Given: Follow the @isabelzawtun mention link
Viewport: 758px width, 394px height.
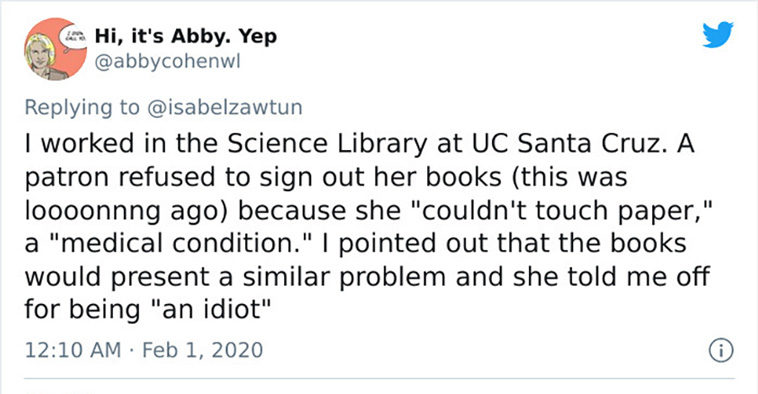Looking at the screenshot, I should pyautogui.click(x=224, y=107).
